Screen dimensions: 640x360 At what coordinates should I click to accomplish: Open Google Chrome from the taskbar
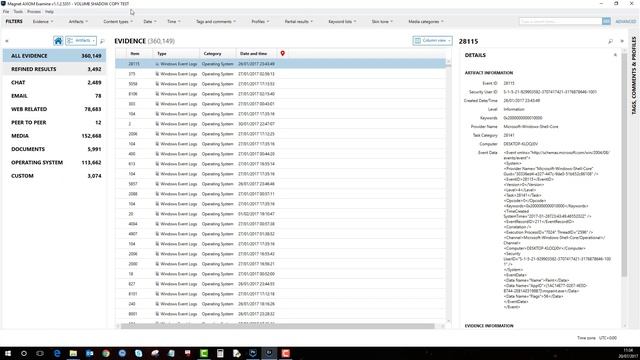tap(106, 353)
